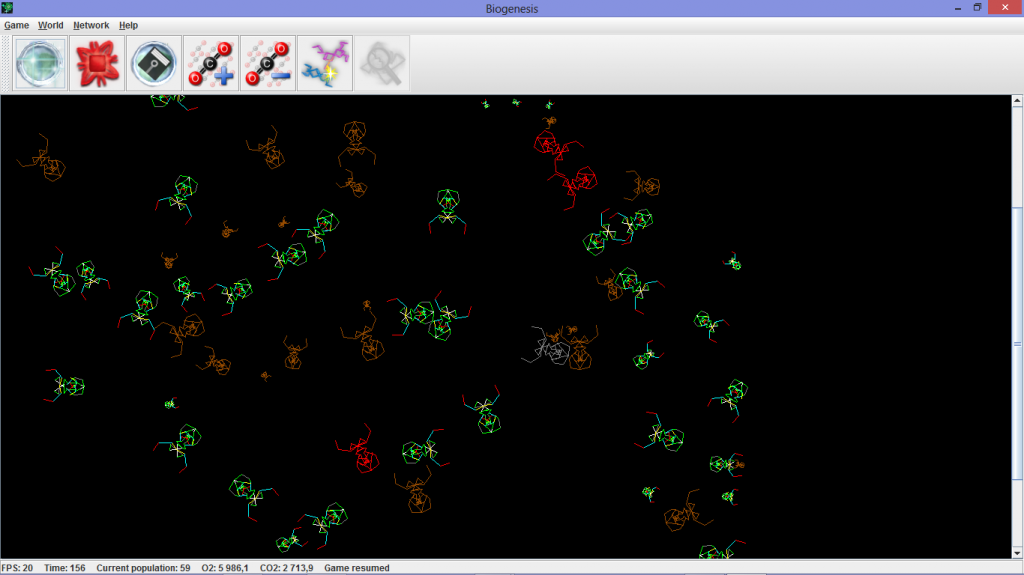Click the 'Game resumed' status message
This screenshot has height=575, width=1024.
(x=357, y=568)
